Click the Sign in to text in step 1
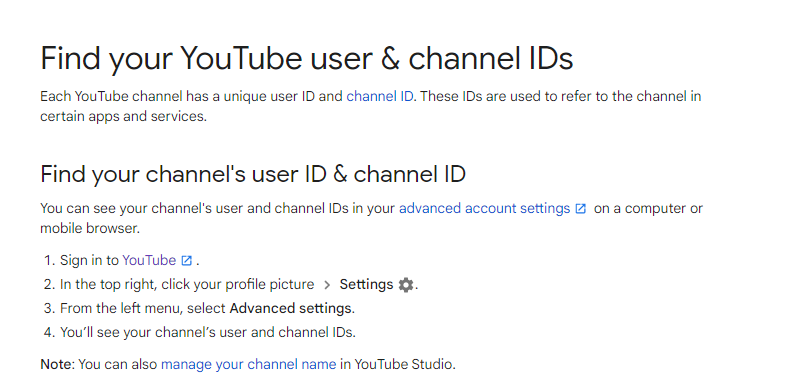 point(89,261)
